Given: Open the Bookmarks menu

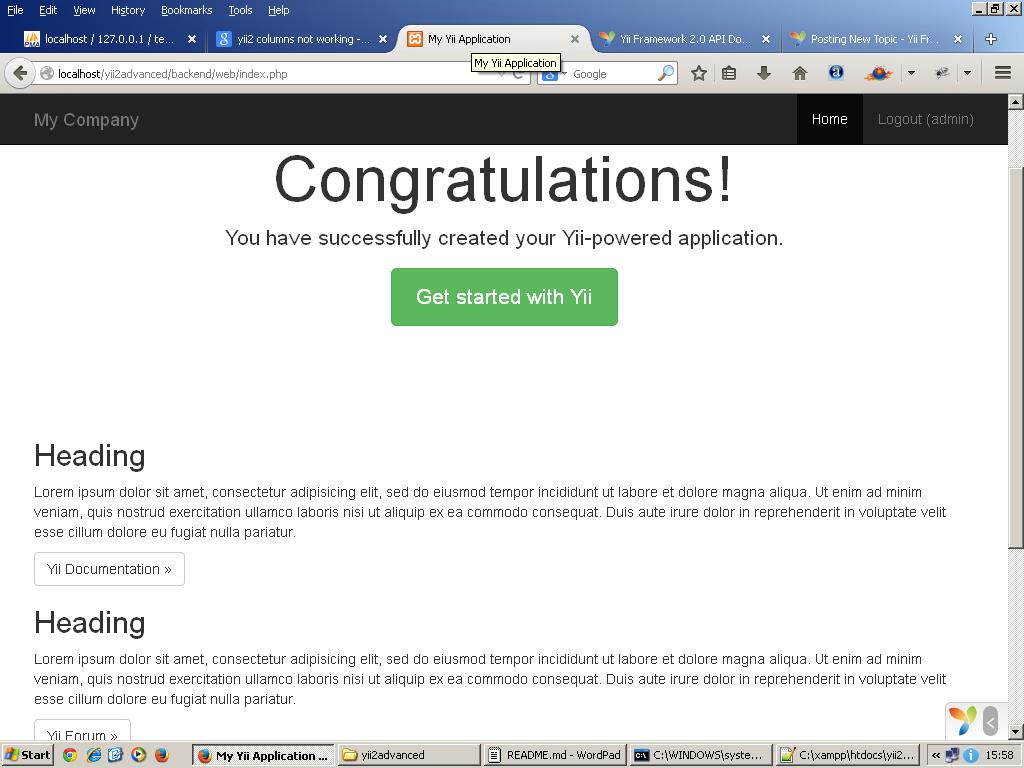Looking at the screenshot, I should (x=186, y=10).
